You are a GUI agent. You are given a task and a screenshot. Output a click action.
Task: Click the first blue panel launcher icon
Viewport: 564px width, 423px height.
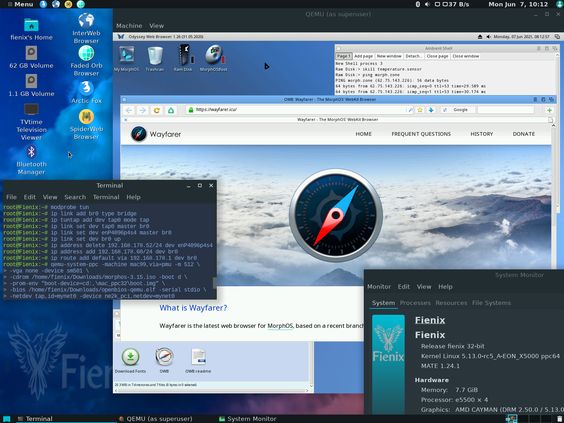[43, 4]
